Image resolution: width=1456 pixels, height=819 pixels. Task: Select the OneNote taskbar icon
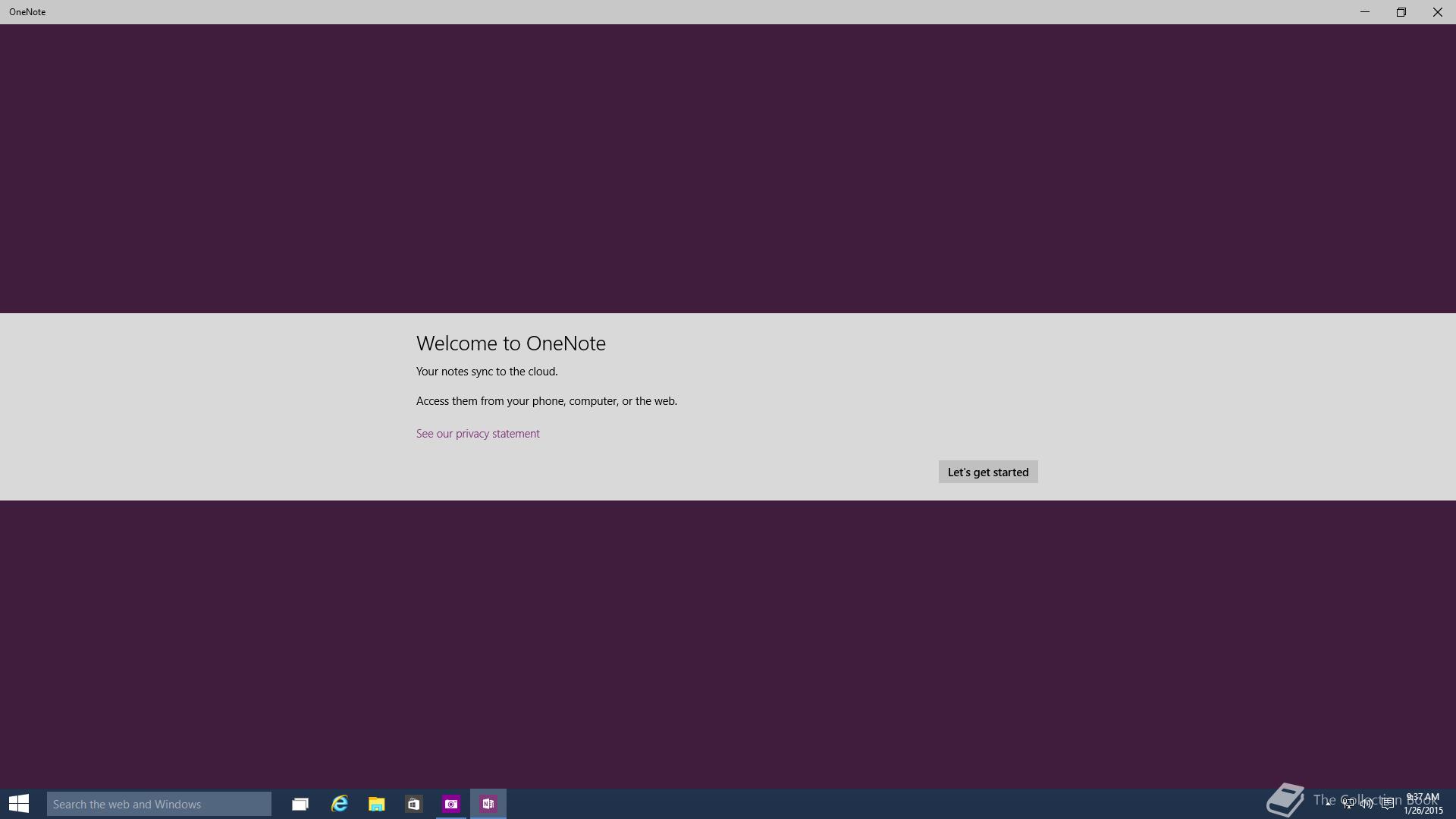(488, 804)
